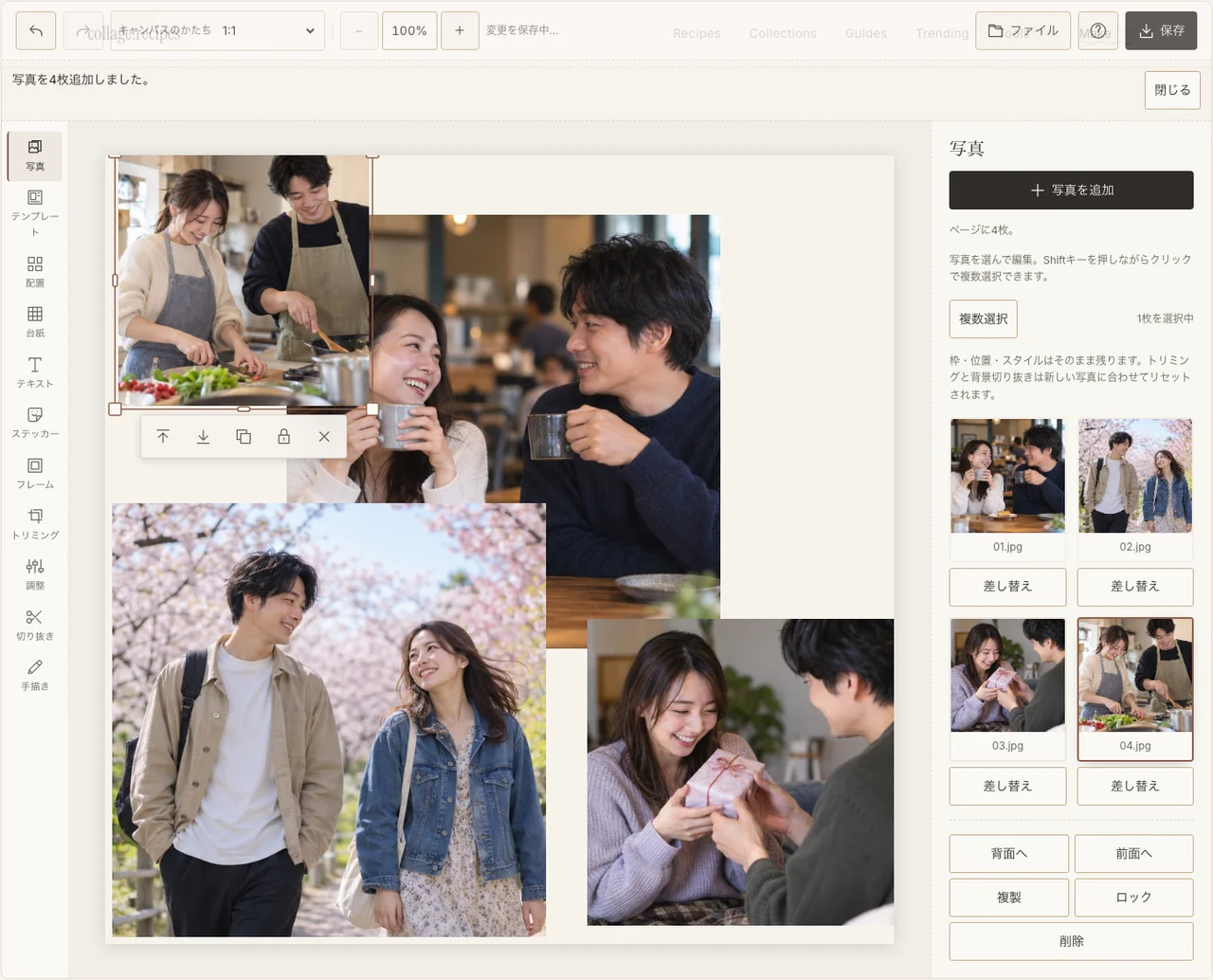The width and height of the screenshot is (1213, 980).
Task: Open the フレーム tool
Action: 35,473
